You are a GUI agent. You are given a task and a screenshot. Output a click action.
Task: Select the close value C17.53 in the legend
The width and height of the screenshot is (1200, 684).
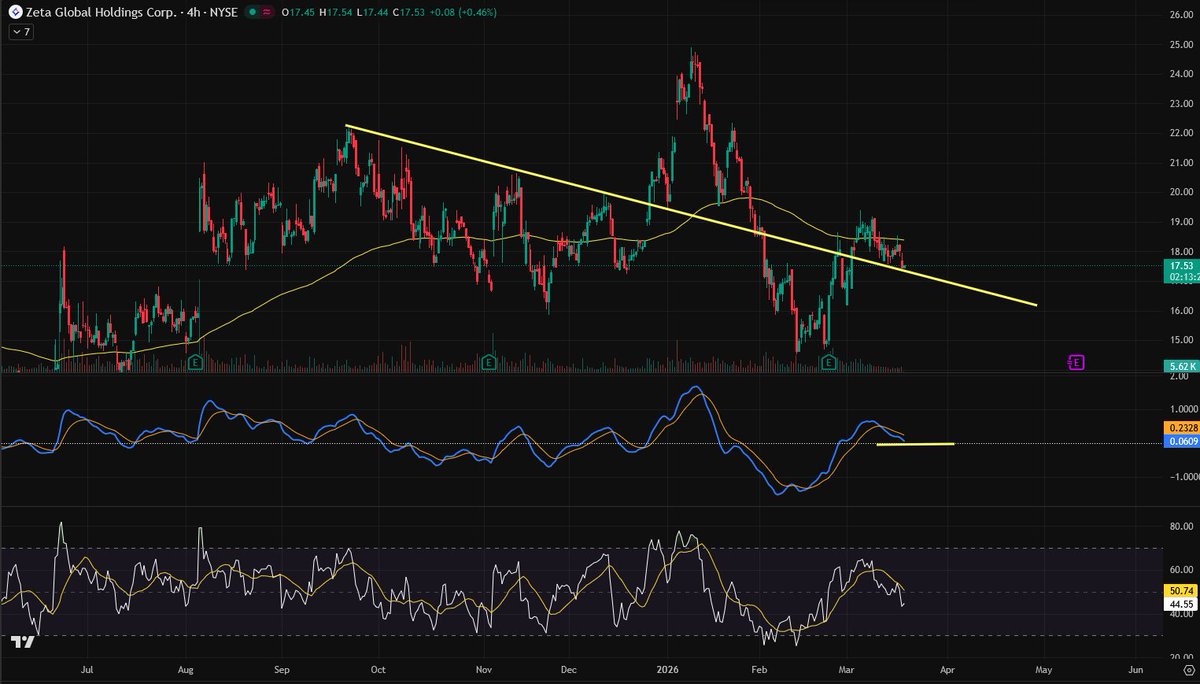coord(411,12)
